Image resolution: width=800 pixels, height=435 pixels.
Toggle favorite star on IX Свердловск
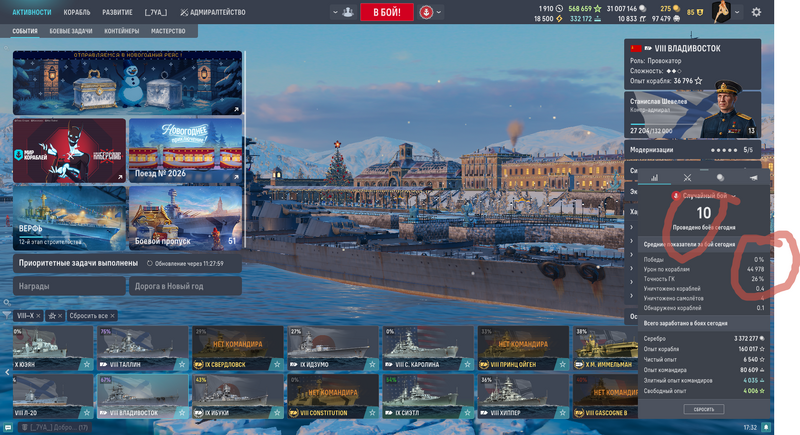[x=275, y=365]
